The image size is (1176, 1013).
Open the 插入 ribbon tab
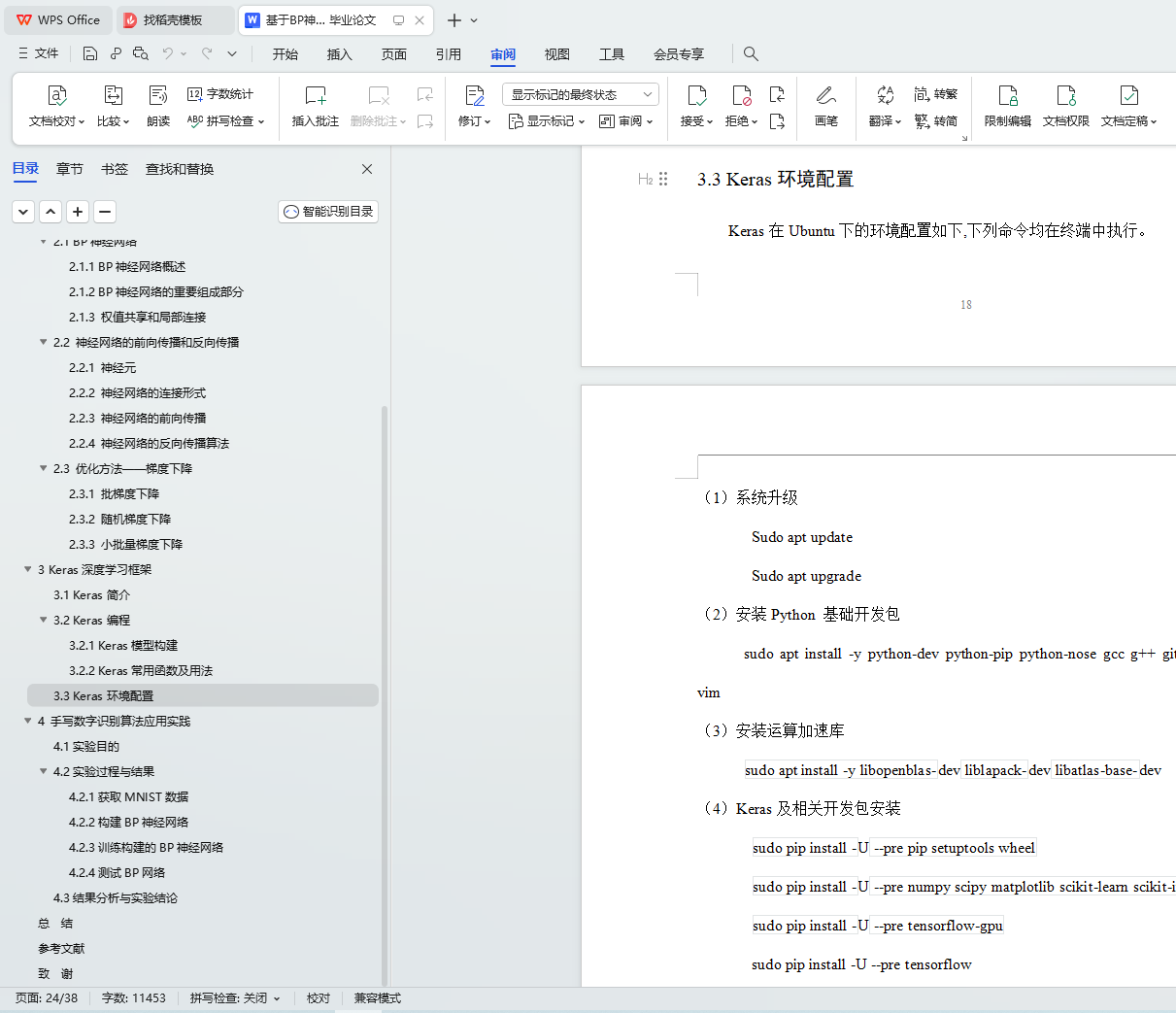click(340, 54)
